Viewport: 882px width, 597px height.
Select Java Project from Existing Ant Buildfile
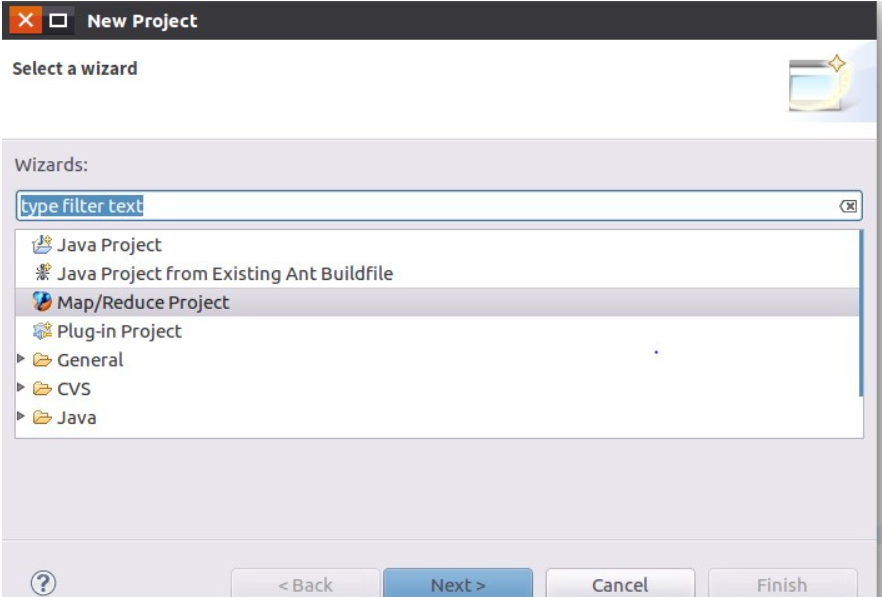[x=225, y=273]
